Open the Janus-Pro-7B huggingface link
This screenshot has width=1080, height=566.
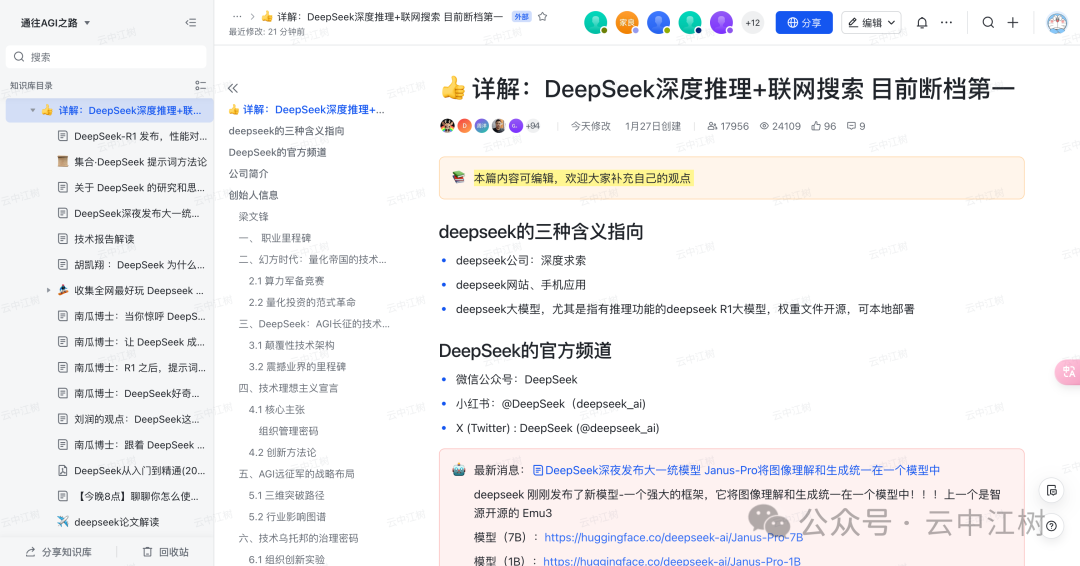point(674,537)
